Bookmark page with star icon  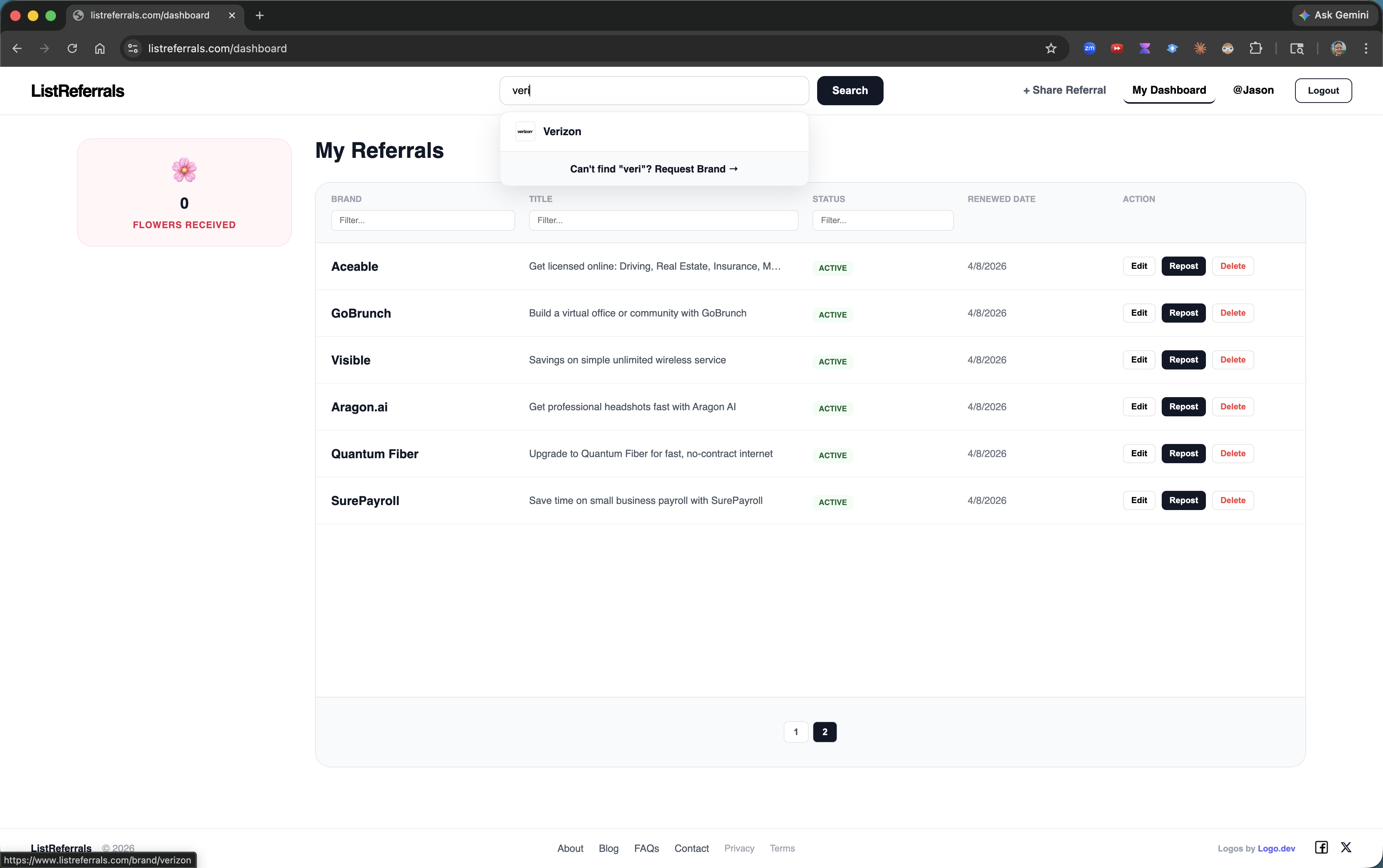1051,48
